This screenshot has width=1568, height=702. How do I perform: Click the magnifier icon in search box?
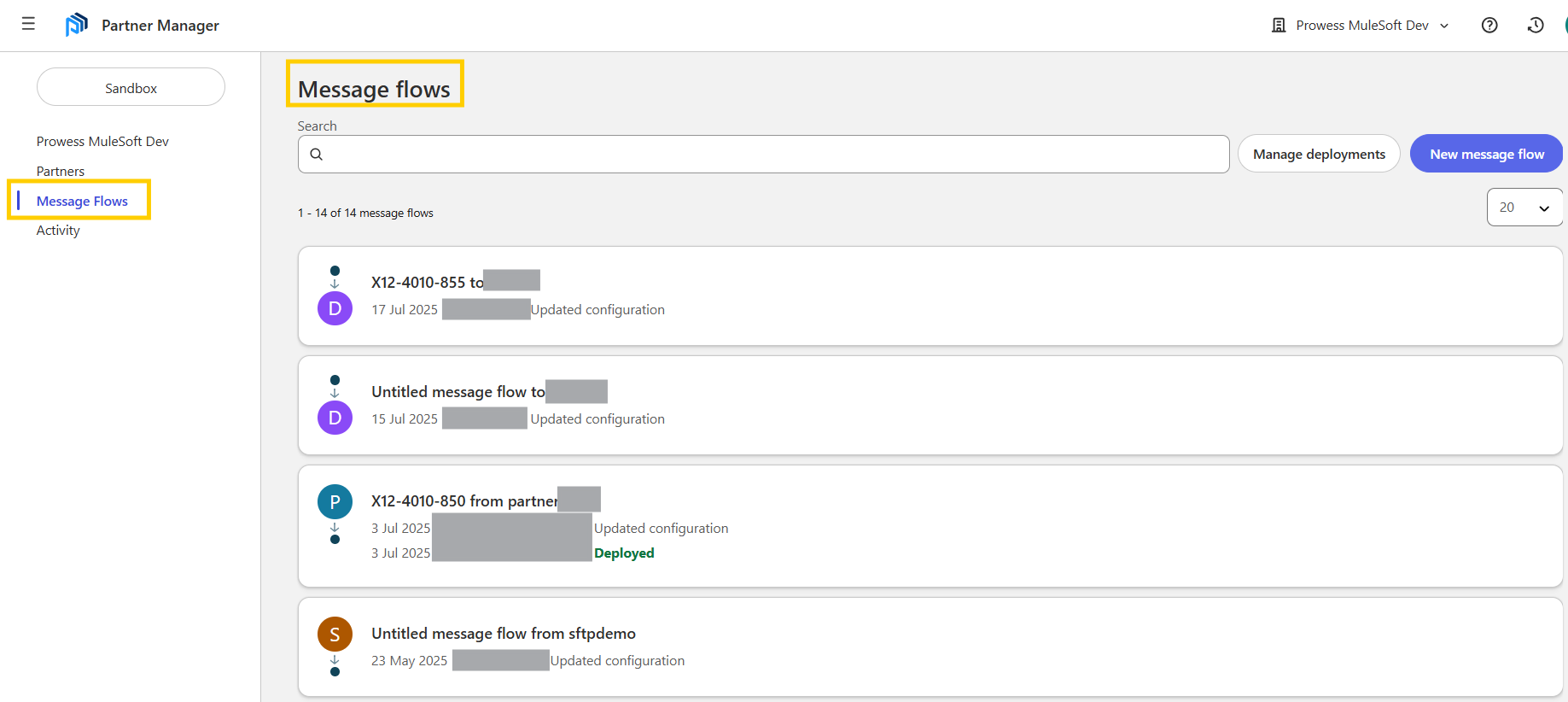pyautogui.click(x=317, y=155)
